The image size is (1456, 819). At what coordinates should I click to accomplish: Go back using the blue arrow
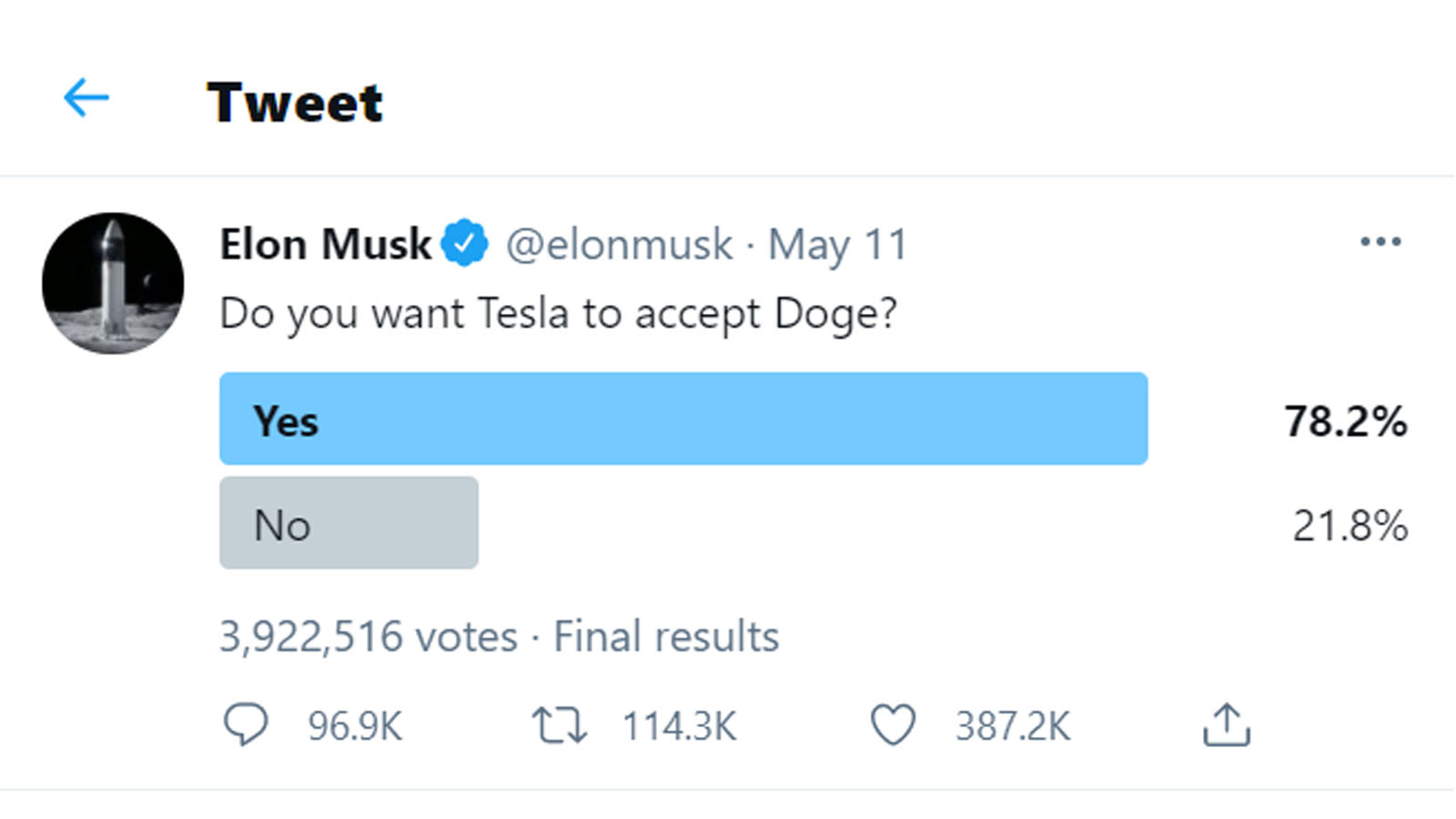[x=86, y=97]
